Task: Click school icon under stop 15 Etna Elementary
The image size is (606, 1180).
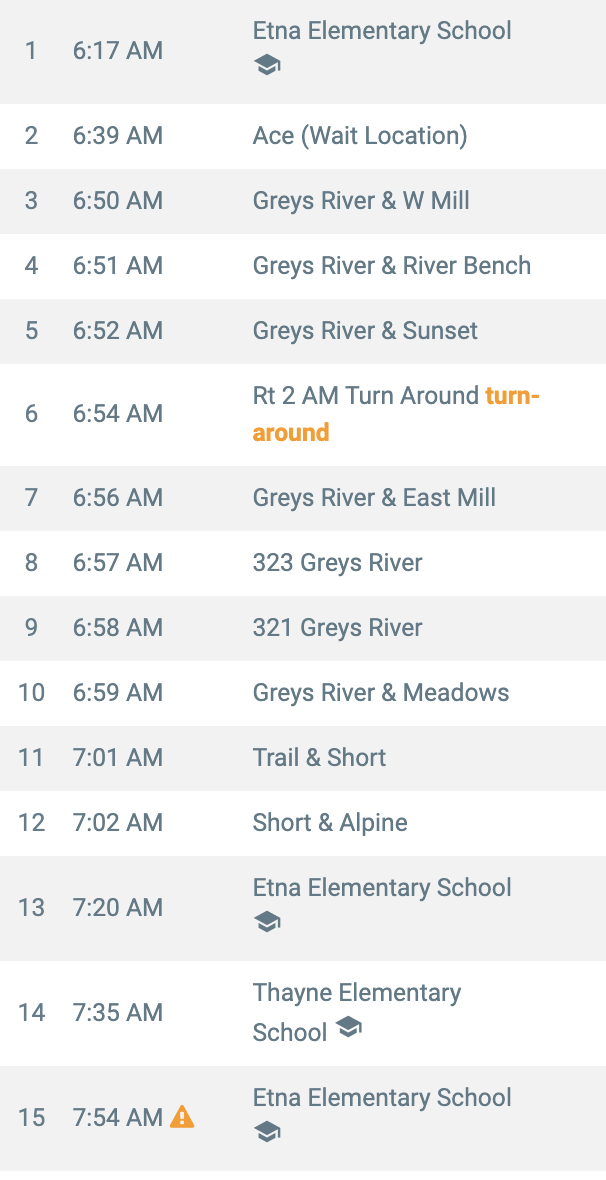Action: (267, 1131)
